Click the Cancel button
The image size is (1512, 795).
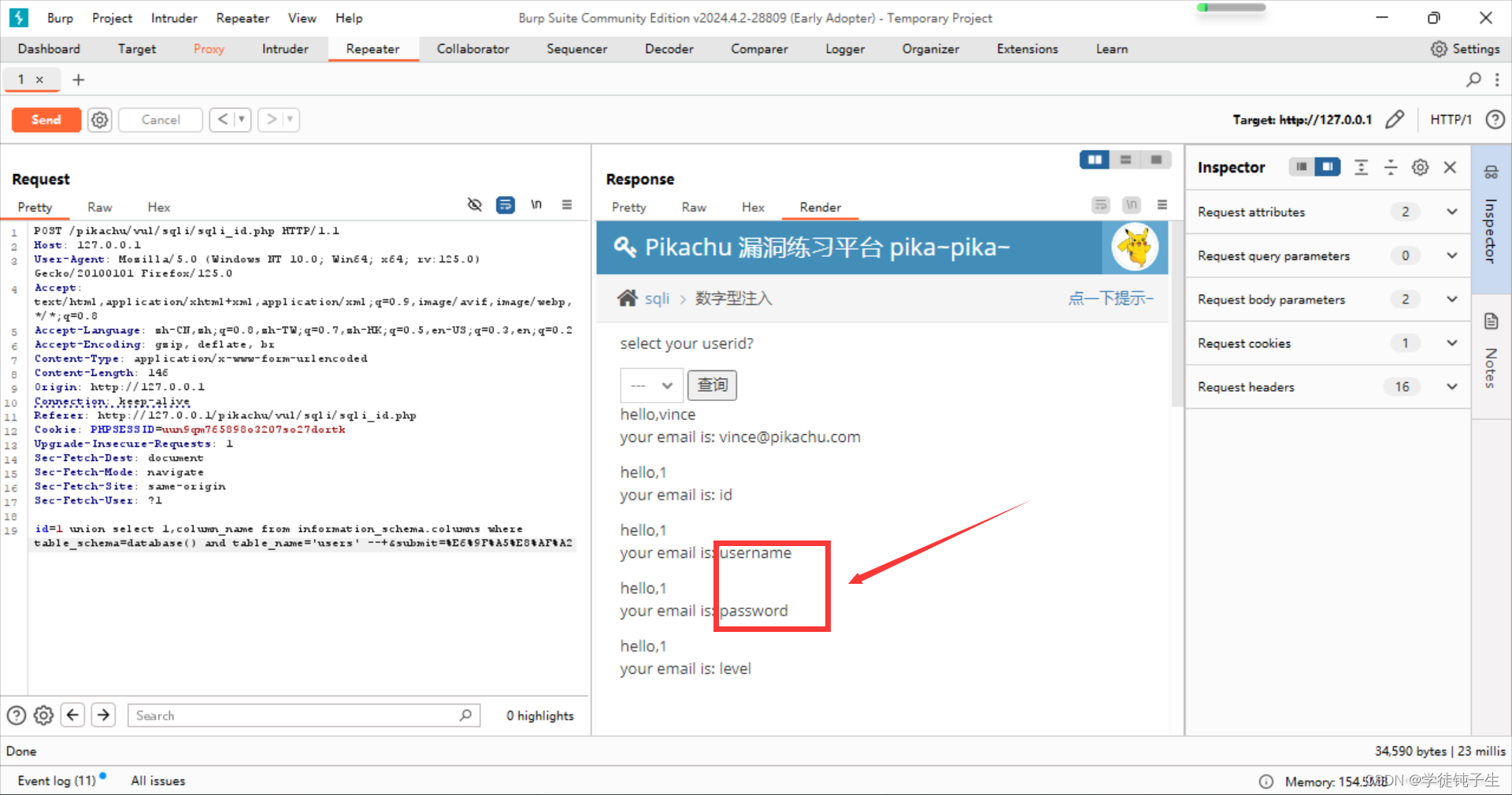(161, 120)
